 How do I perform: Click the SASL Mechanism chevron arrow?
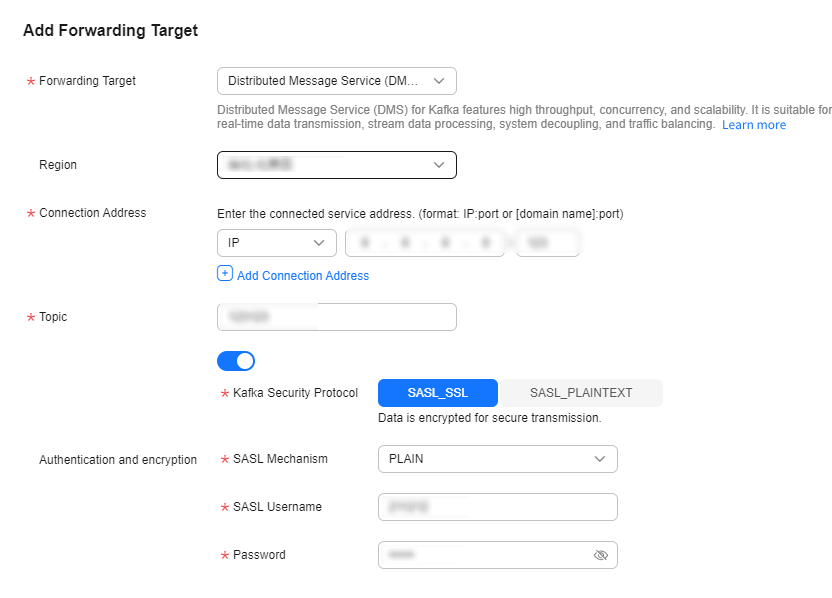point(600,459)
